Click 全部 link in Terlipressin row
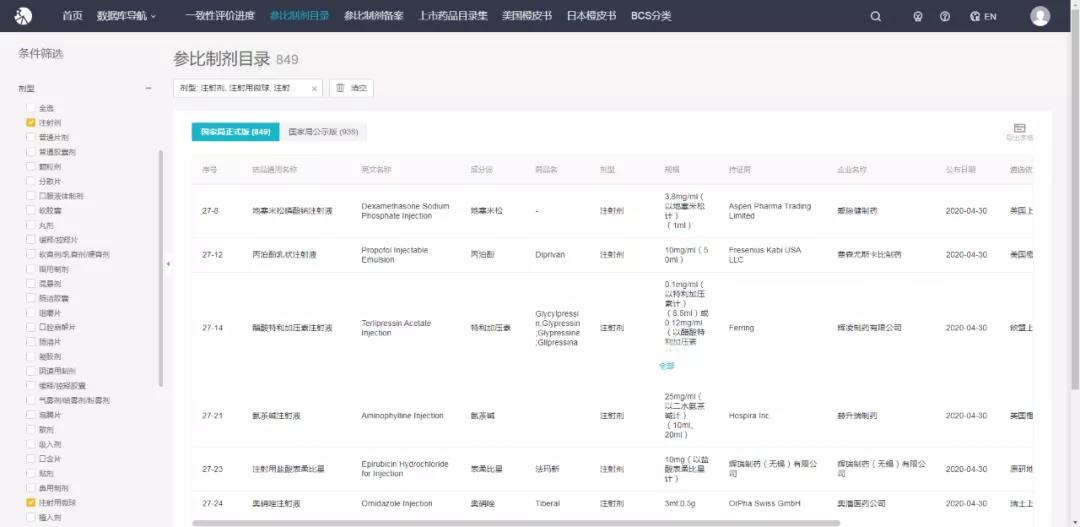1080x527 pixels. click(x=666, y=366)
